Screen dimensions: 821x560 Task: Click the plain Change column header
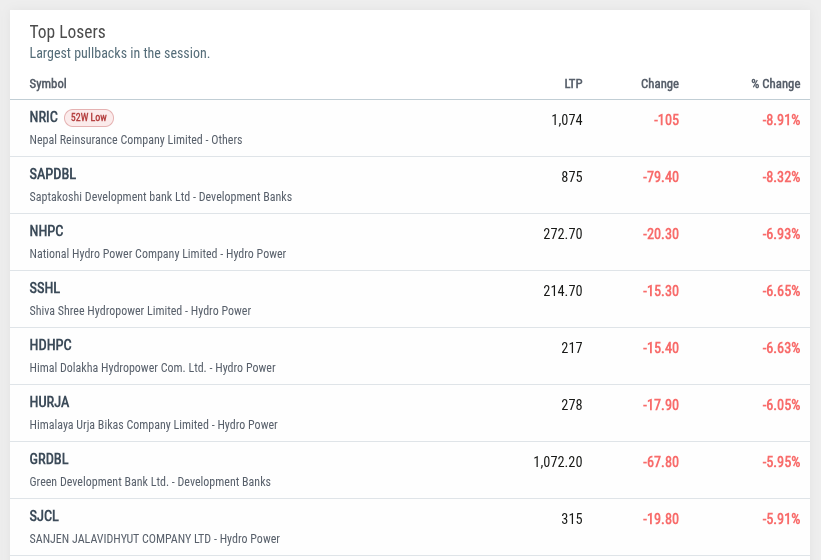(660, 84)
